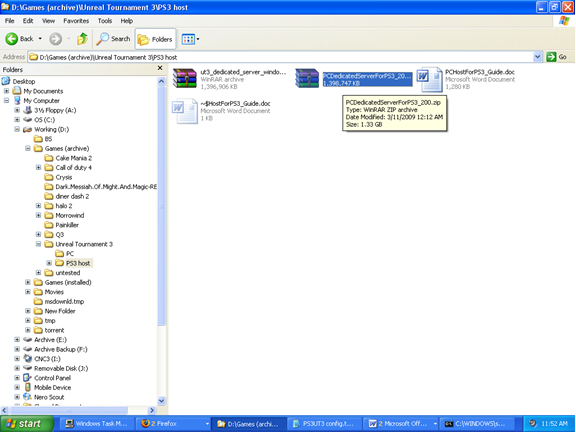Click the folder tree scroll-down arrow
This screenshot has width=576, height=433.
[161, 401]
